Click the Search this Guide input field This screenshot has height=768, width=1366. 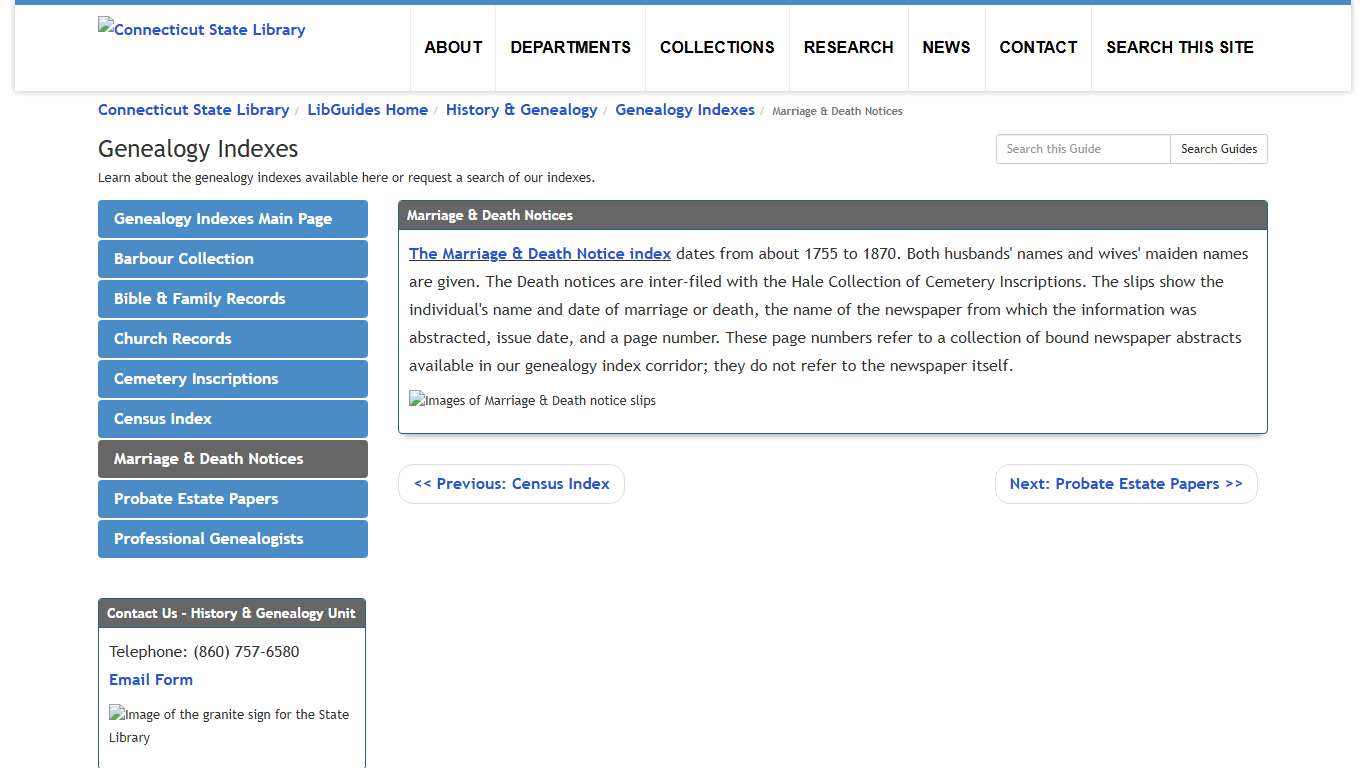coord(1082,148)
